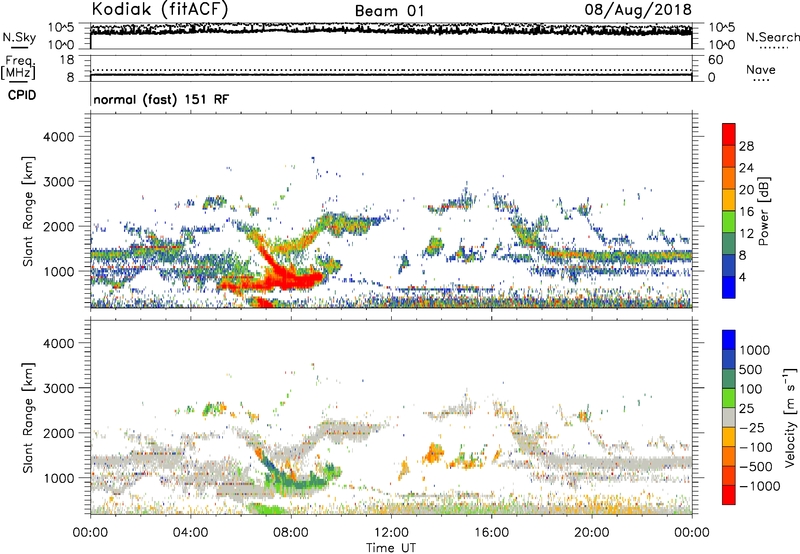Click the "normal (fast) 151 RF" text

tap(161, 99)
